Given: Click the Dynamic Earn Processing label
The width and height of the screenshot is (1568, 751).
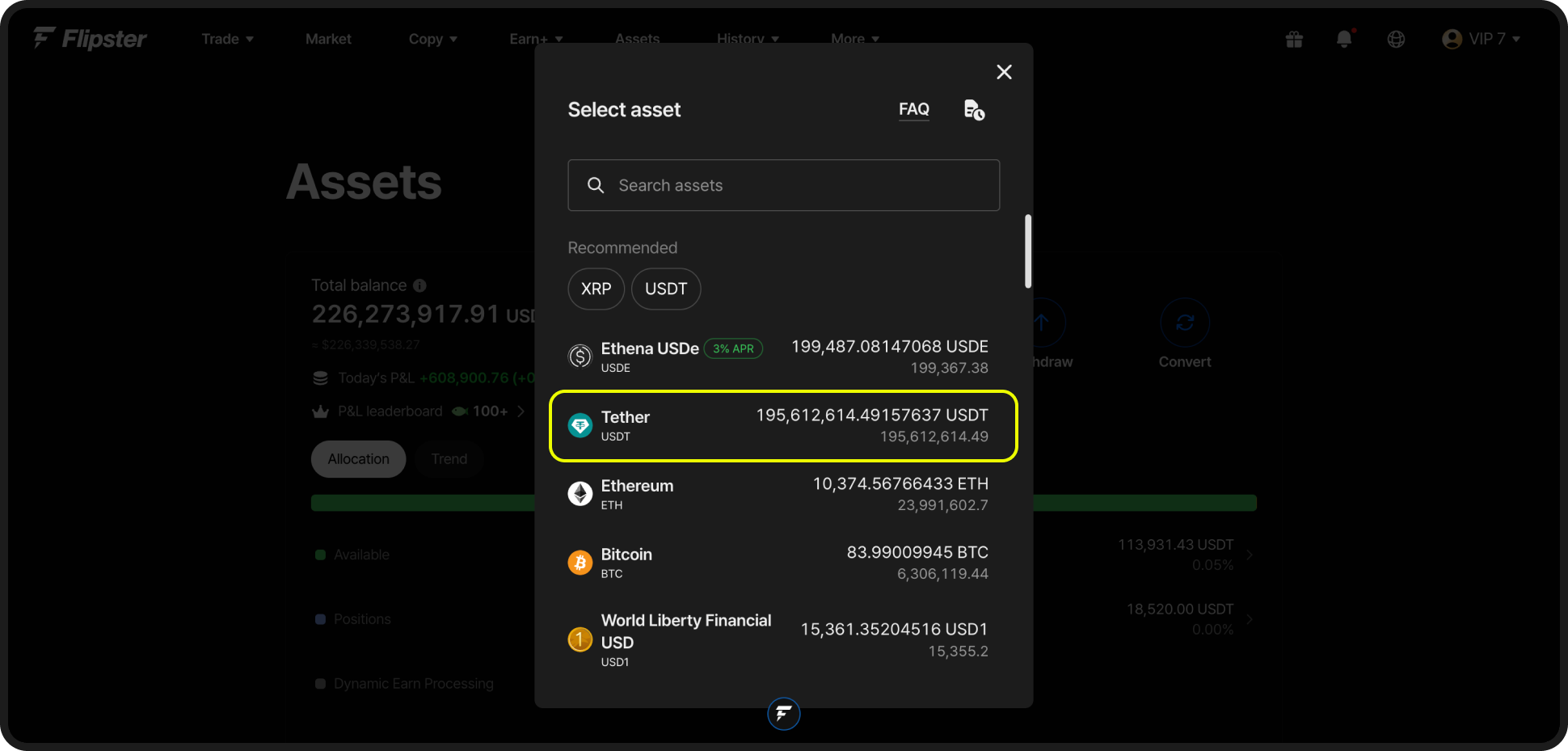Looking at the screenshot, I should 413,684.
